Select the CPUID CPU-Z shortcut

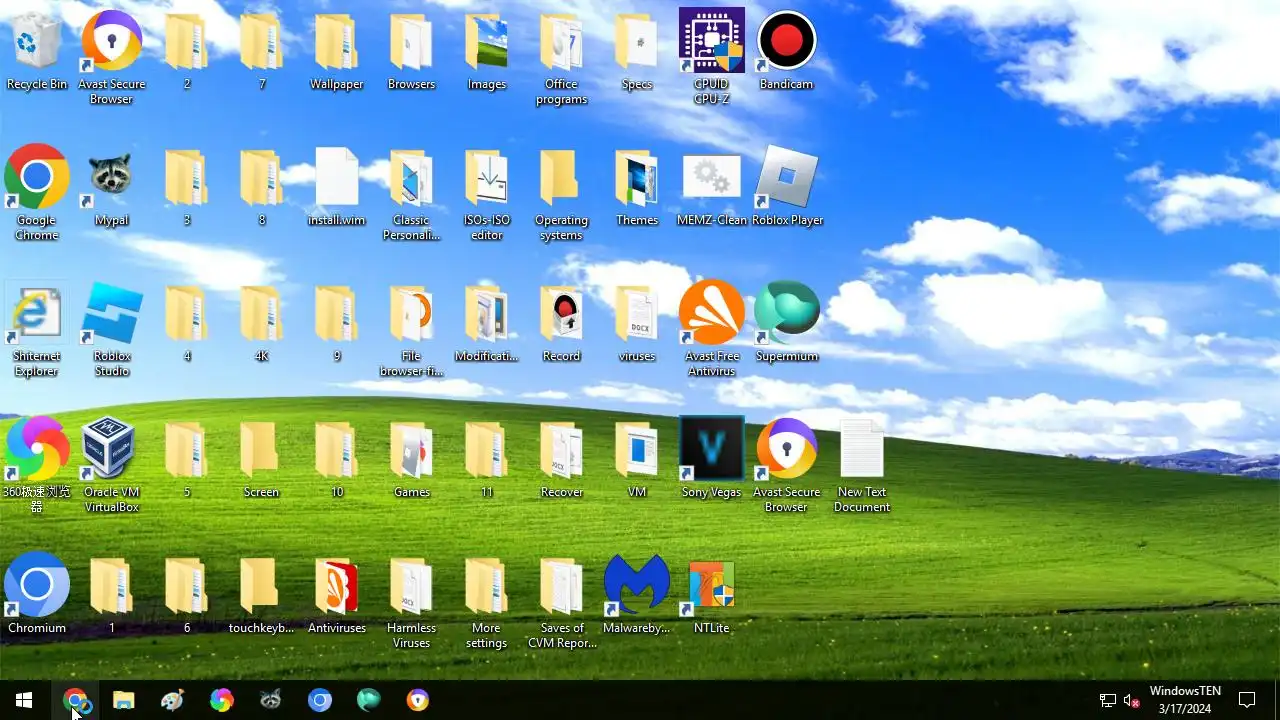coord(711,58)
